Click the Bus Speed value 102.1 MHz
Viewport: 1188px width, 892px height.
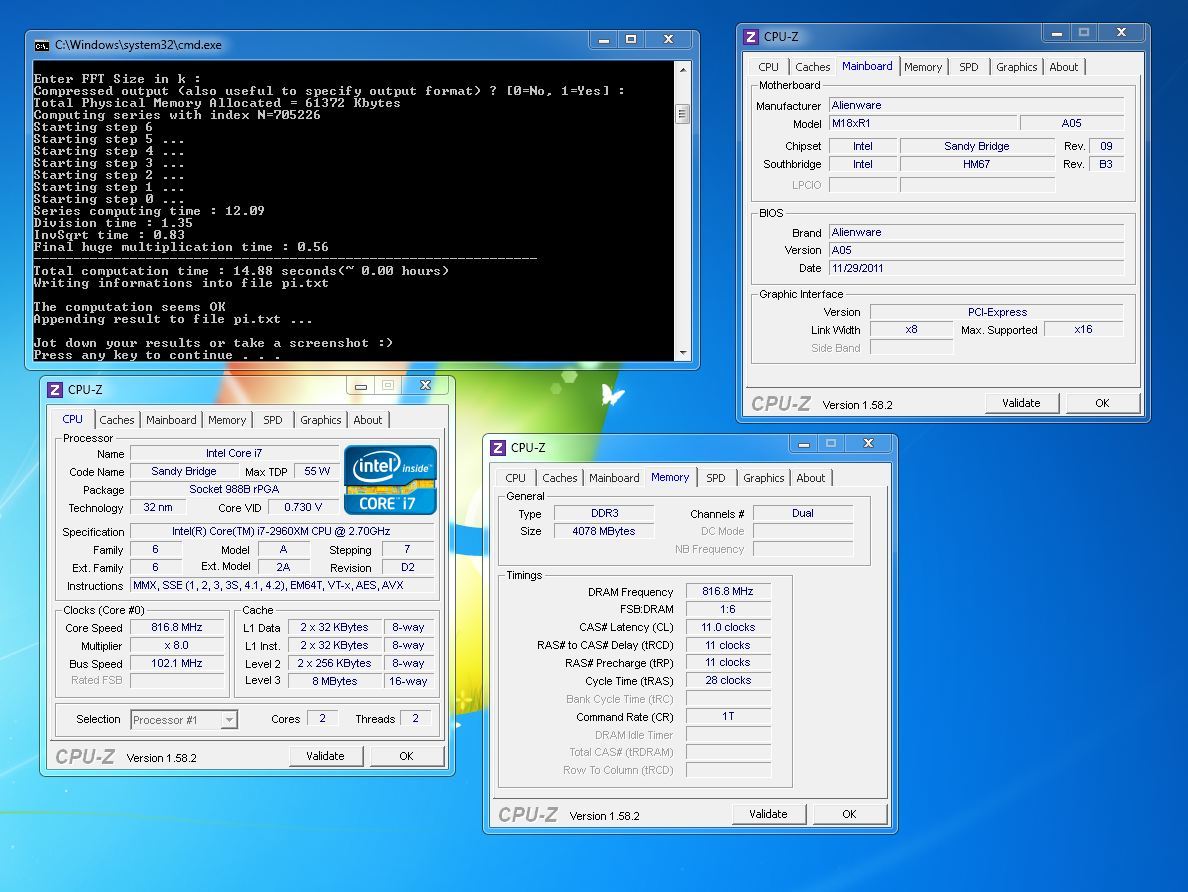coord(177,663)
